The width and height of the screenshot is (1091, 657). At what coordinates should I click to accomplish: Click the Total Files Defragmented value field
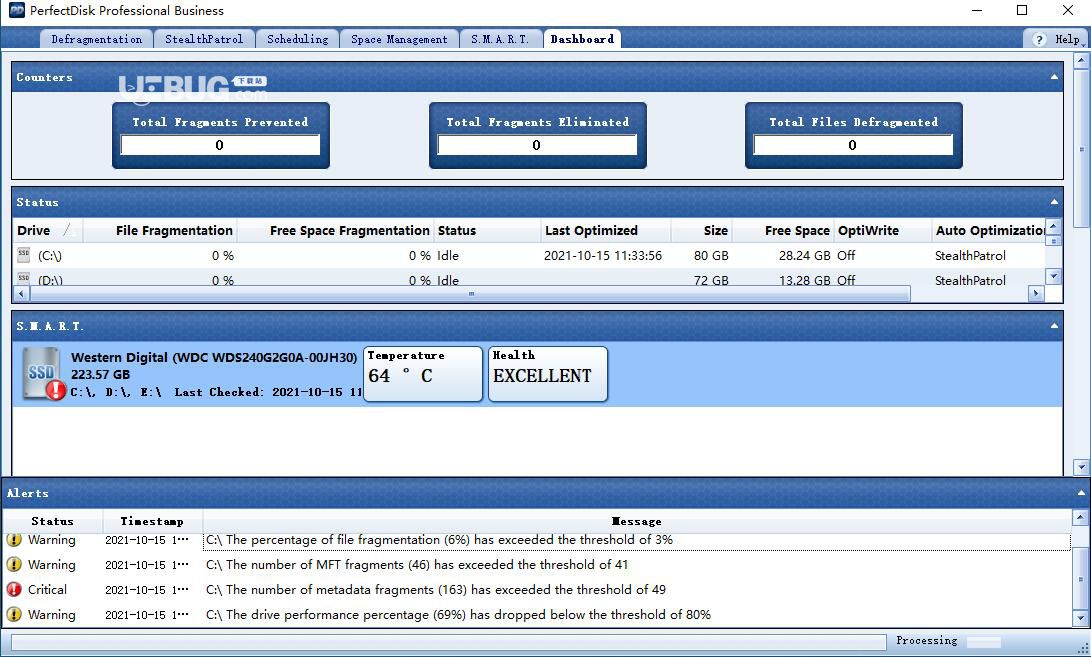(x=853, y=145)
